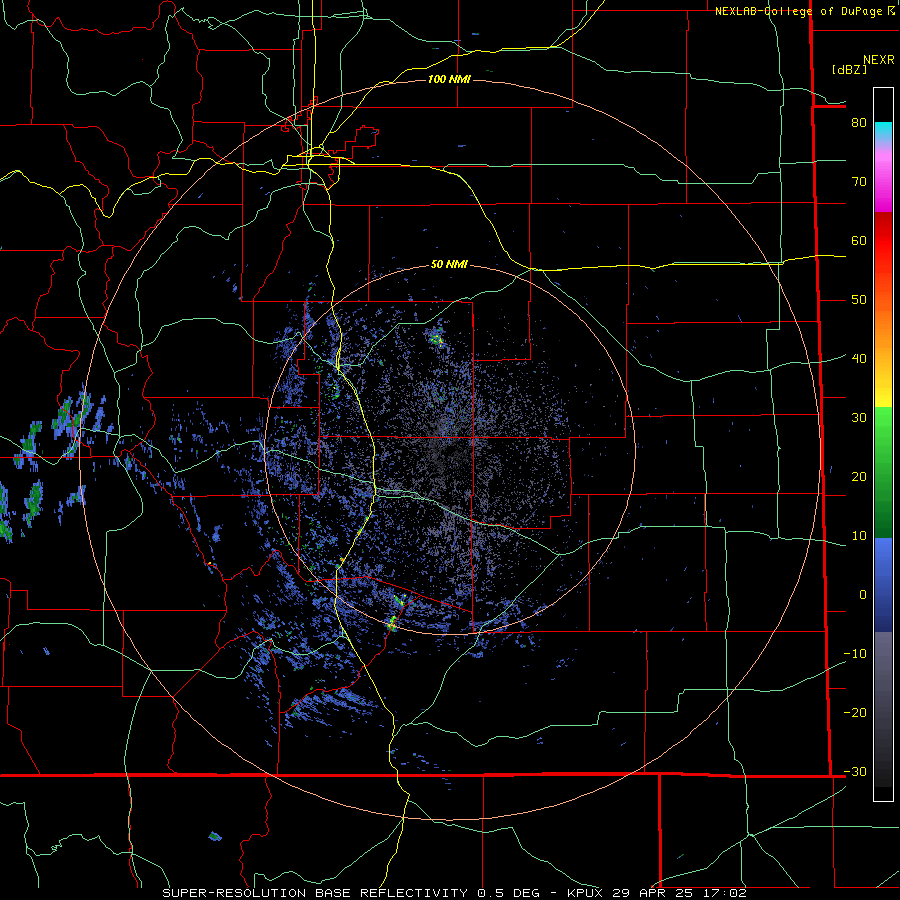Click the [dBZ] unit label
This screenshot has width=900, height=900.
(849, 69)
